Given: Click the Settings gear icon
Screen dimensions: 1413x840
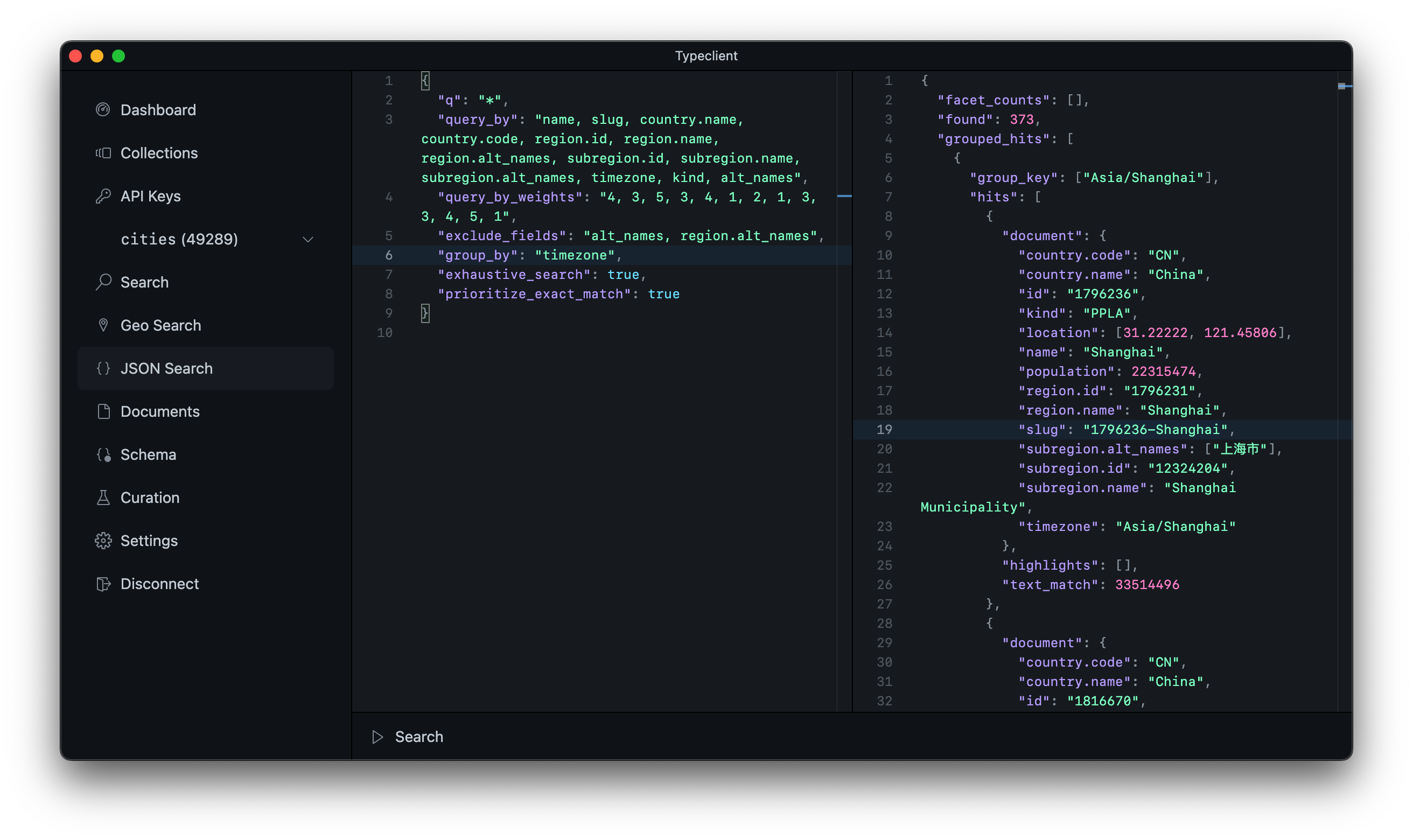Looking at the screenshot, I should pos(103,541).
